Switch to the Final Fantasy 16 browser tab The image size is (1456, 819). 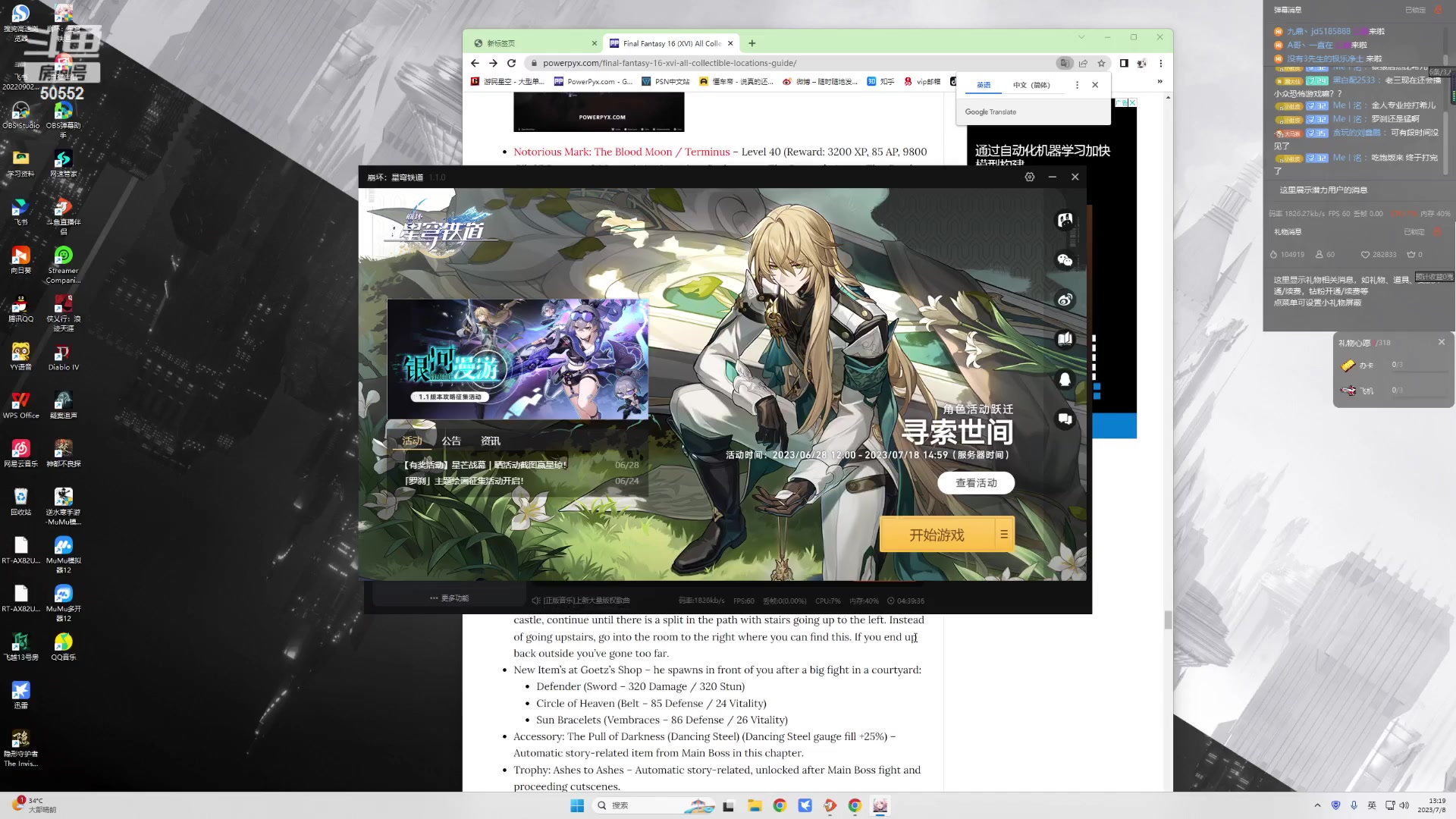[x=671, y=43]
